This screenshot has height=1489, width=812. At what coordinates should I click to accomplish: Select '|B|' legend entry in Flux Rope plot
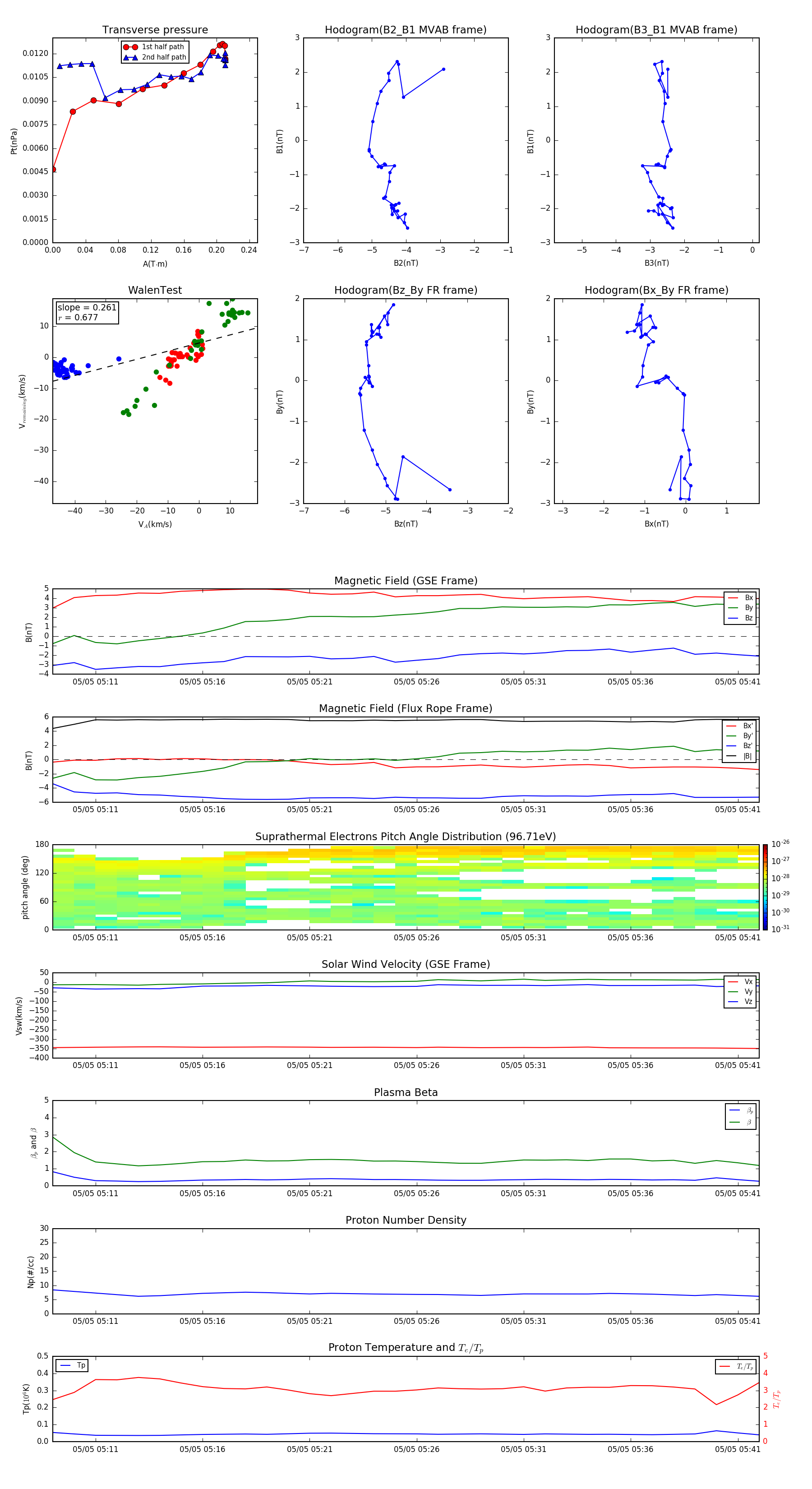click(740, 756)
